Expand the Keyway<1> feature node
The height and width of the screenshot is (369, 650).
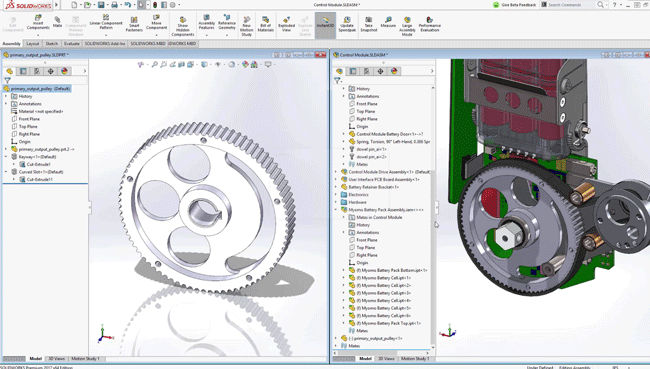[x=6, y=157]
